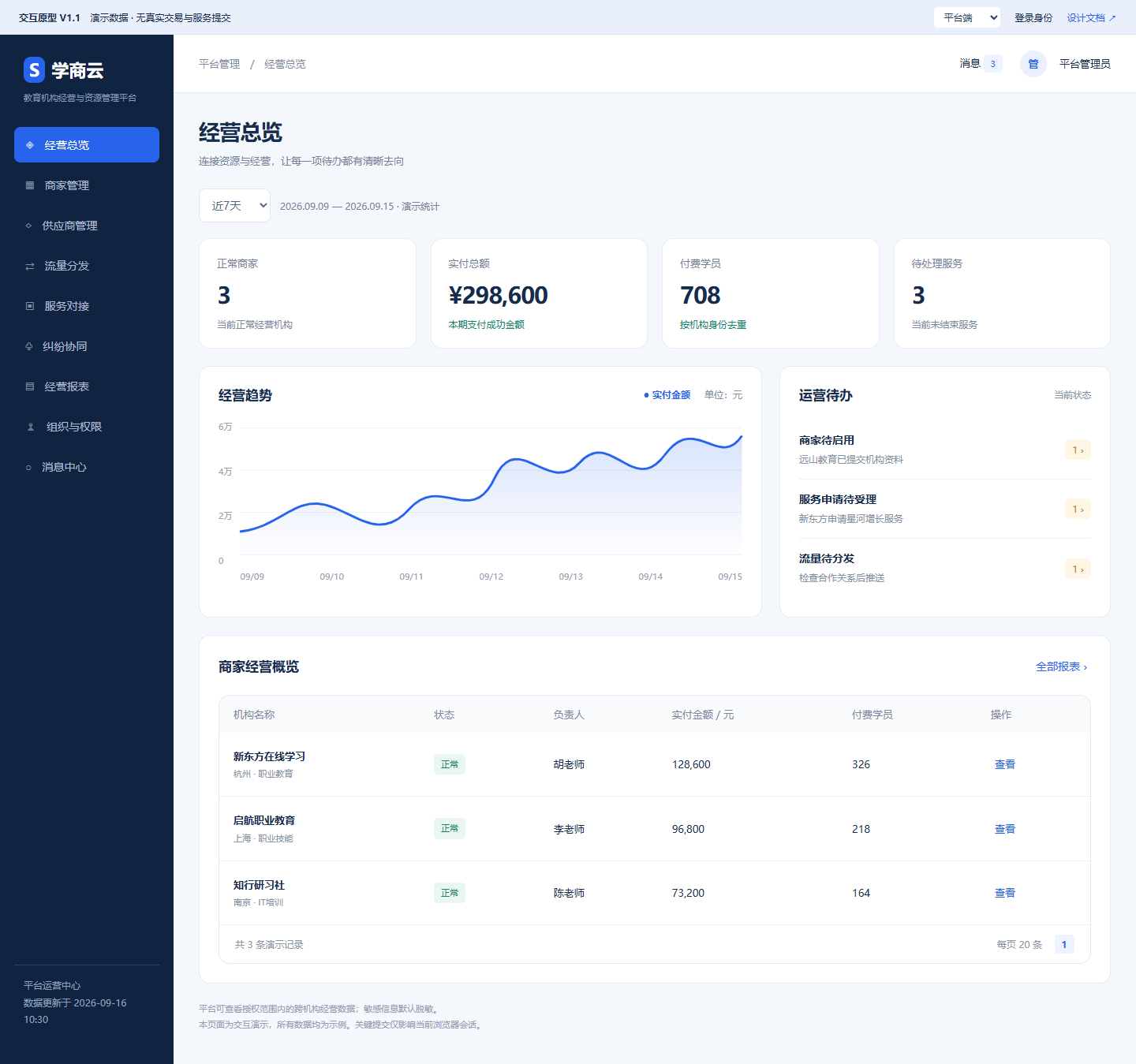Image resolution: width=1136 pixels, height=1064 pixels.
Task: Click the 学商云 S logo icon
Action: coord(34,69)
